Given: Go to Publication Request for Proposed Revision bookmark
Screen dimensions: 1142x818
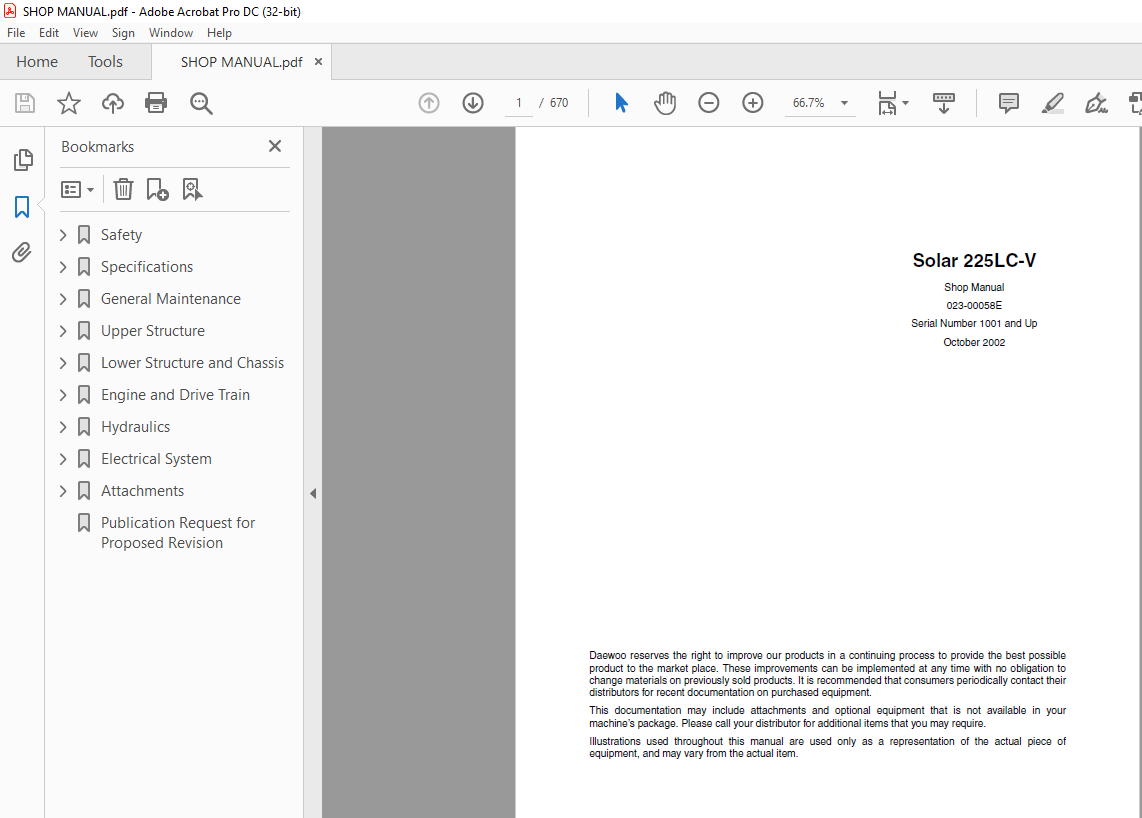Looking at the screenshot, I should click(178, 532).
